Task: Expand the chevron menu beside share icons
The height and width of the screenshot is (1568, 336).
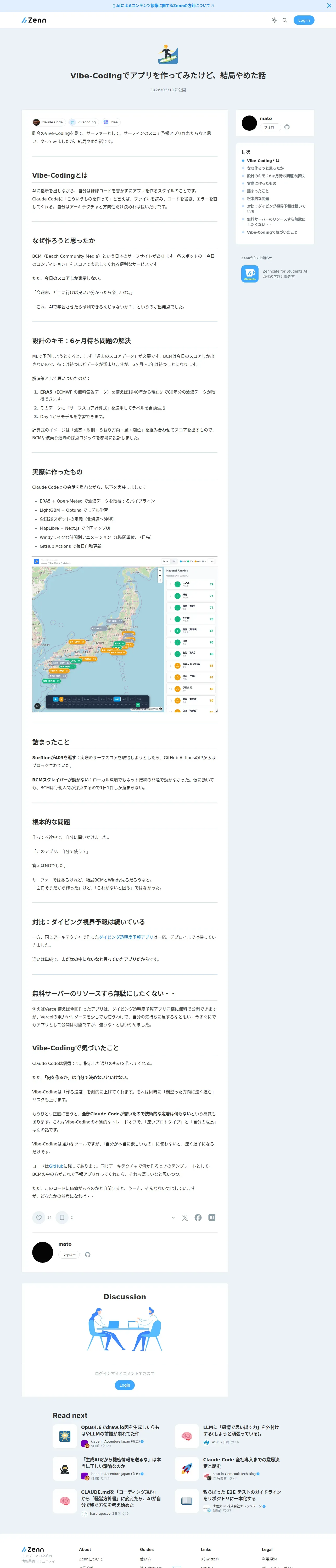Action: (x=173, y=1217)
